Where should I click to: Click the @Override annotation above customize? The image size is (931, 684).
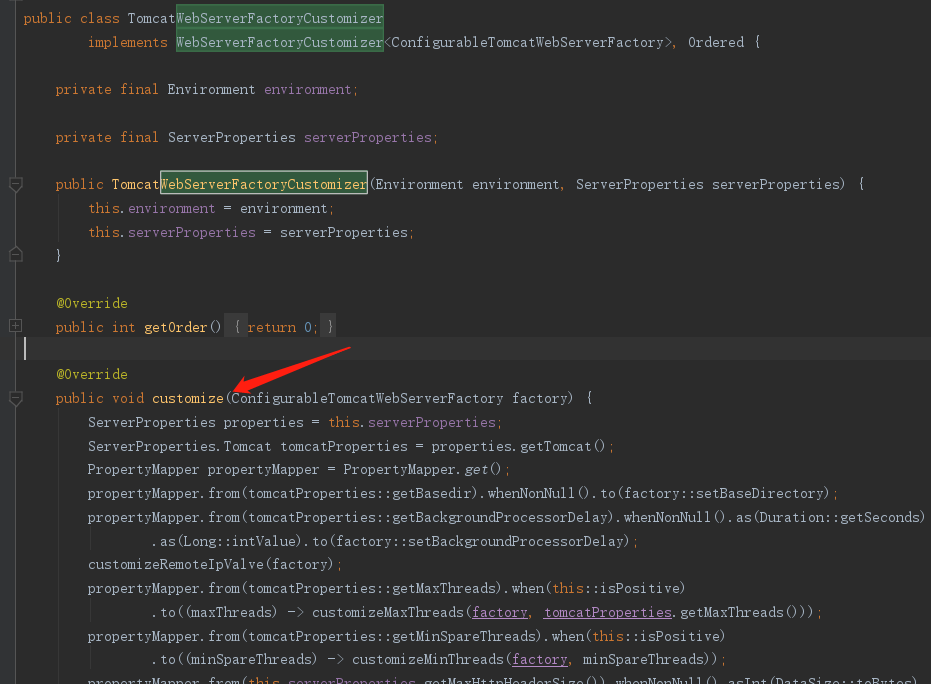pos(92,375)
